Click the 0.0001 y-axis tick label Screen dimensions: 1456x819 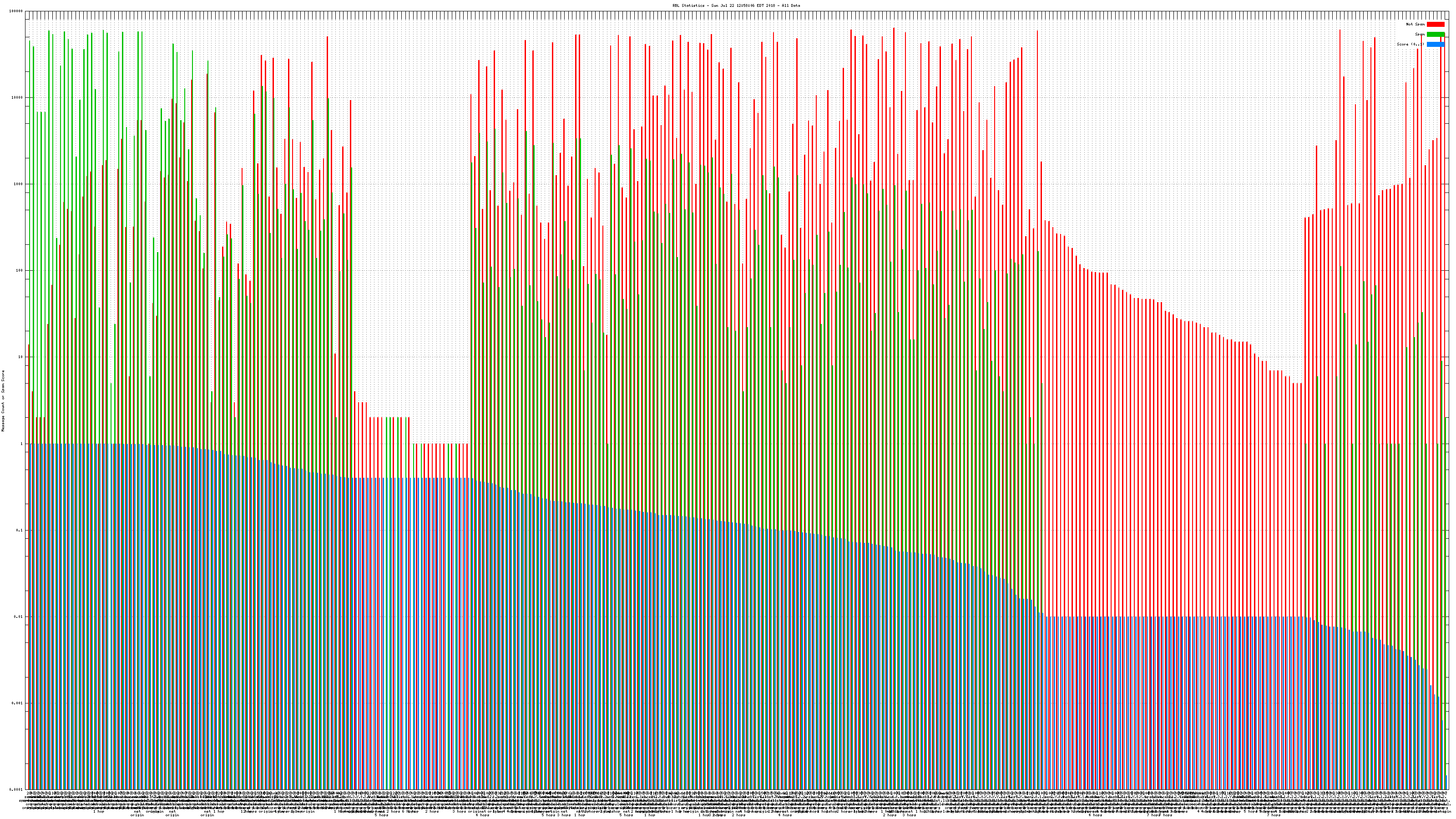16,789
